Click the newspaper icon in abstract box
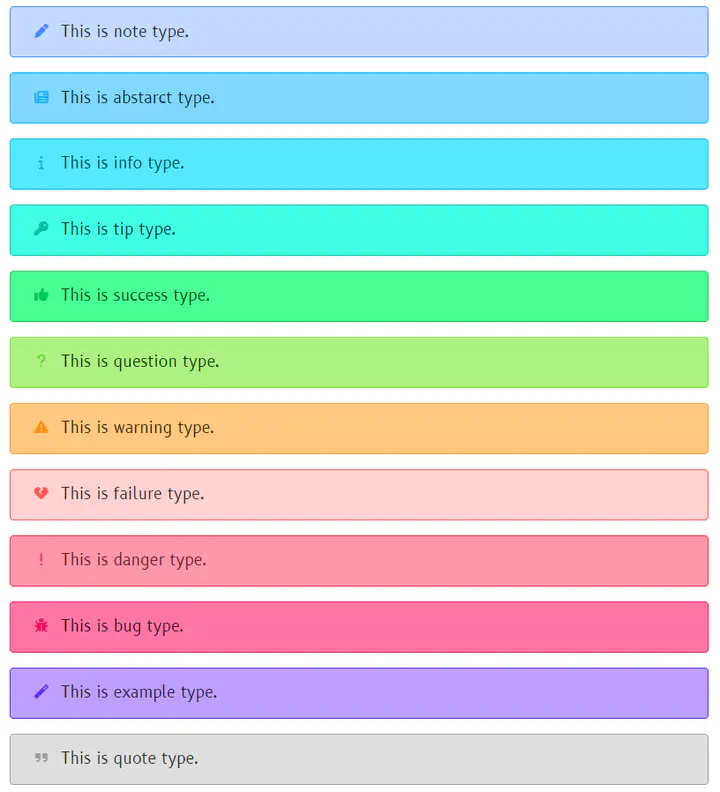Viewport: 720px width, 792px height. click(41, 97)
